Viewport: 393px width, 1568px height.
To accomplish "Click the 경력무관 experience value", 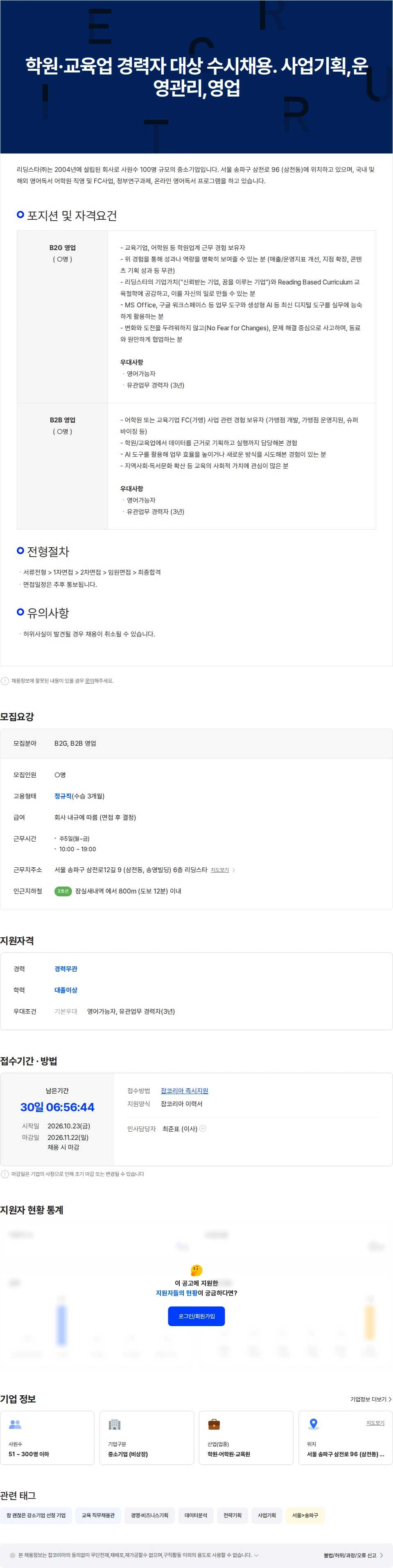I will (65, 968).
